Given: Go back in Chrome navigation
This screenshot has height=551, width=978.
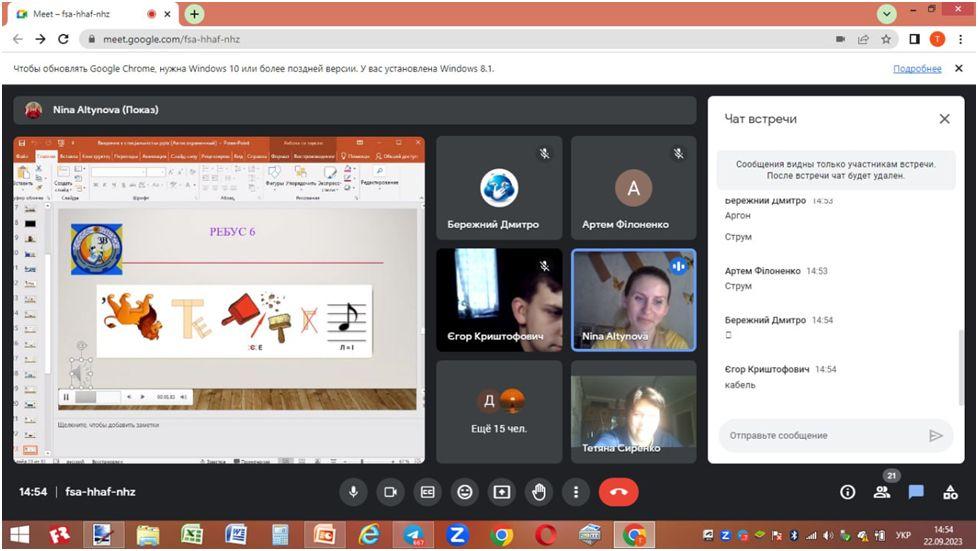Looking at the screenshot, I should click(x=18, y=39).
